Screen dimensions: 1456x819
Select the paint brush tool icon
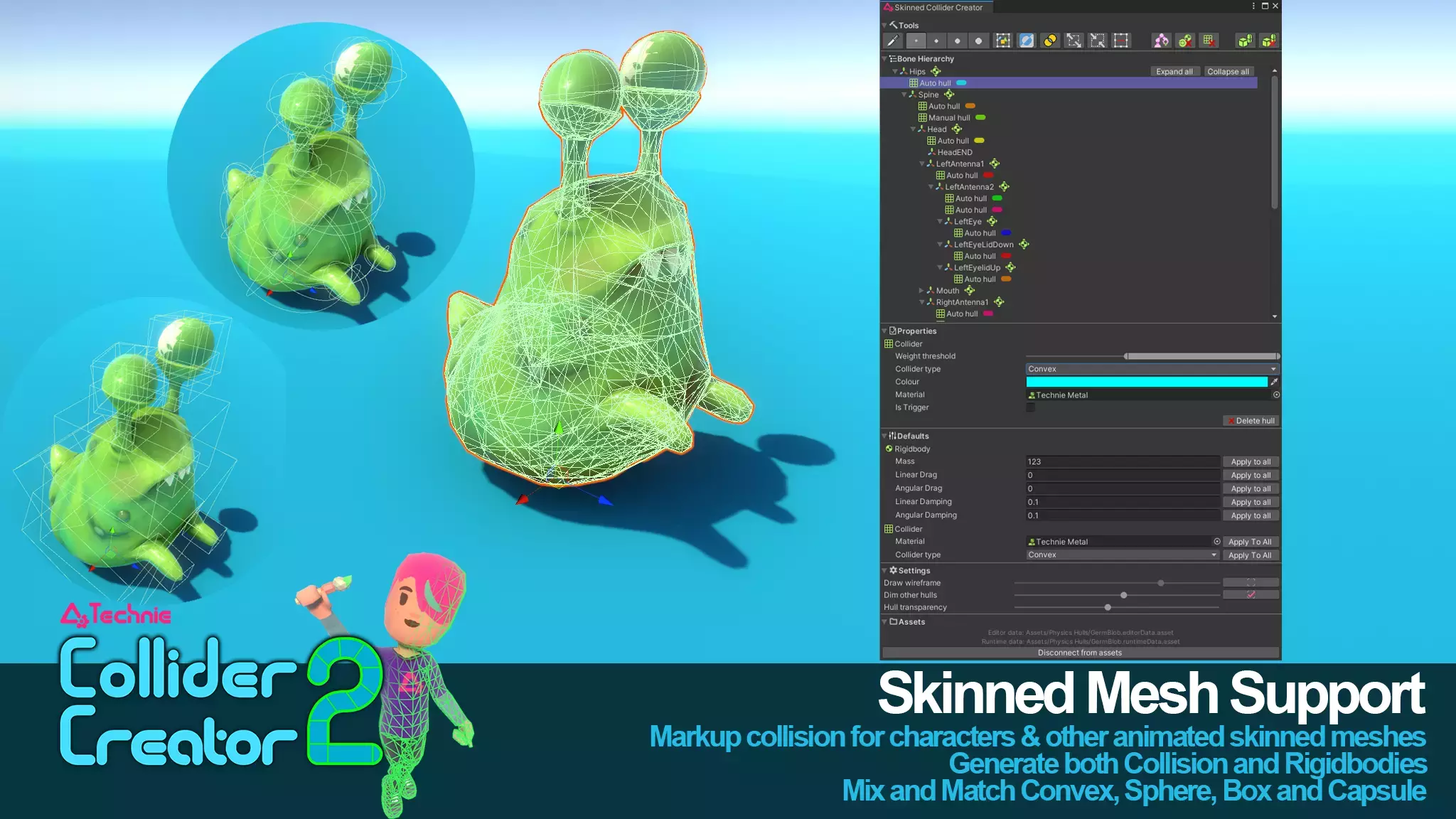[x=892, y=41]
